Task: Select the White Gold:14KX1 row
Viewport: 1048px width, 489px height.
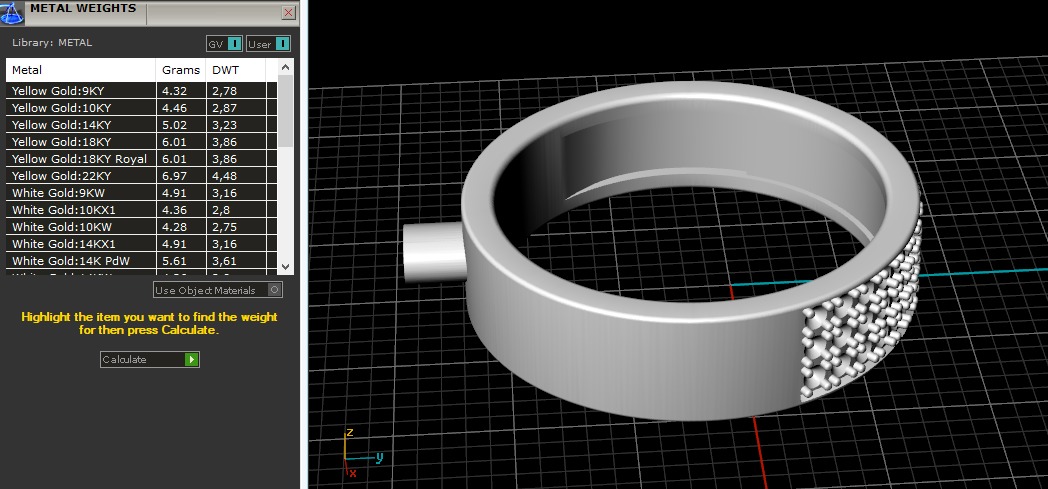Action: coord(141,244)
